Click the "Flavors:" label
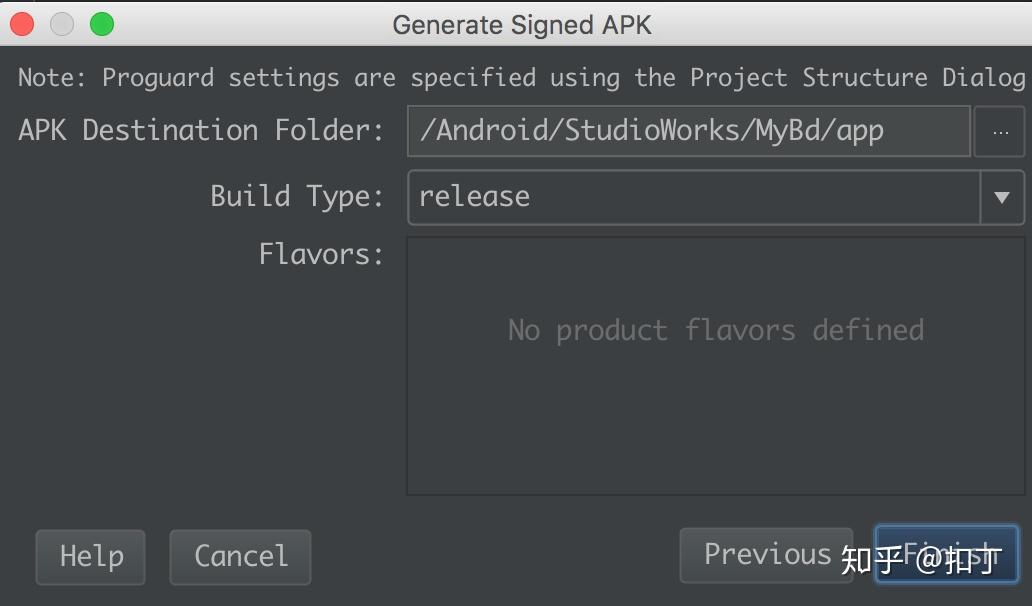 pyautogui.click(x=320, y=254)
